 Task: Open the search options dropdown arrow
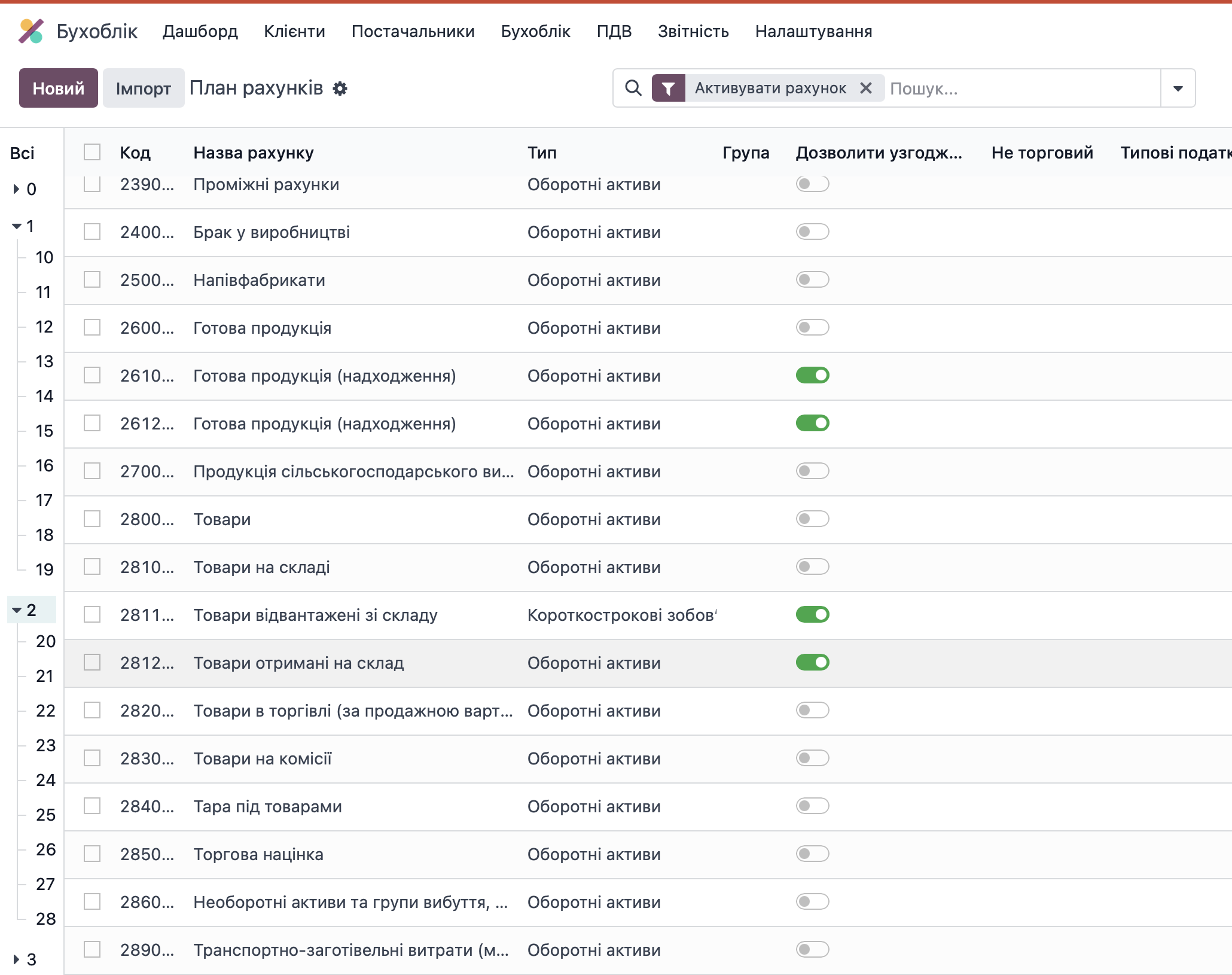(1178, 89)
